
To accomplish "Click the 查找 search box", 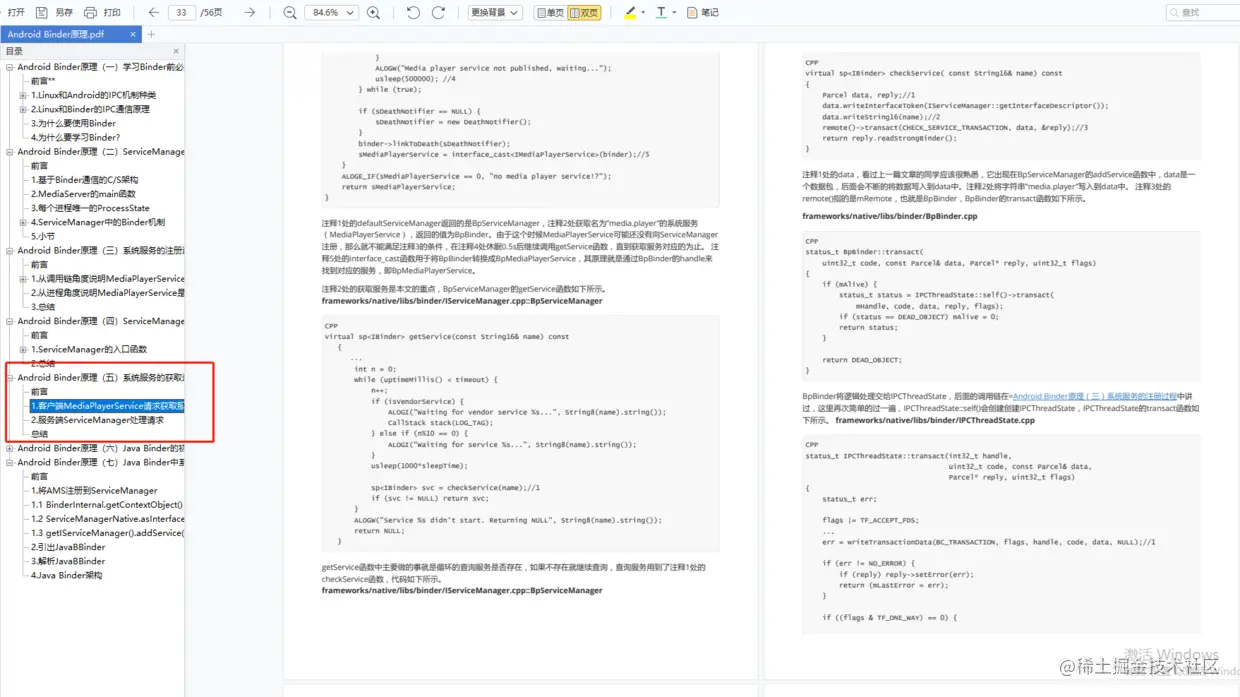I will click(1203, 13).
